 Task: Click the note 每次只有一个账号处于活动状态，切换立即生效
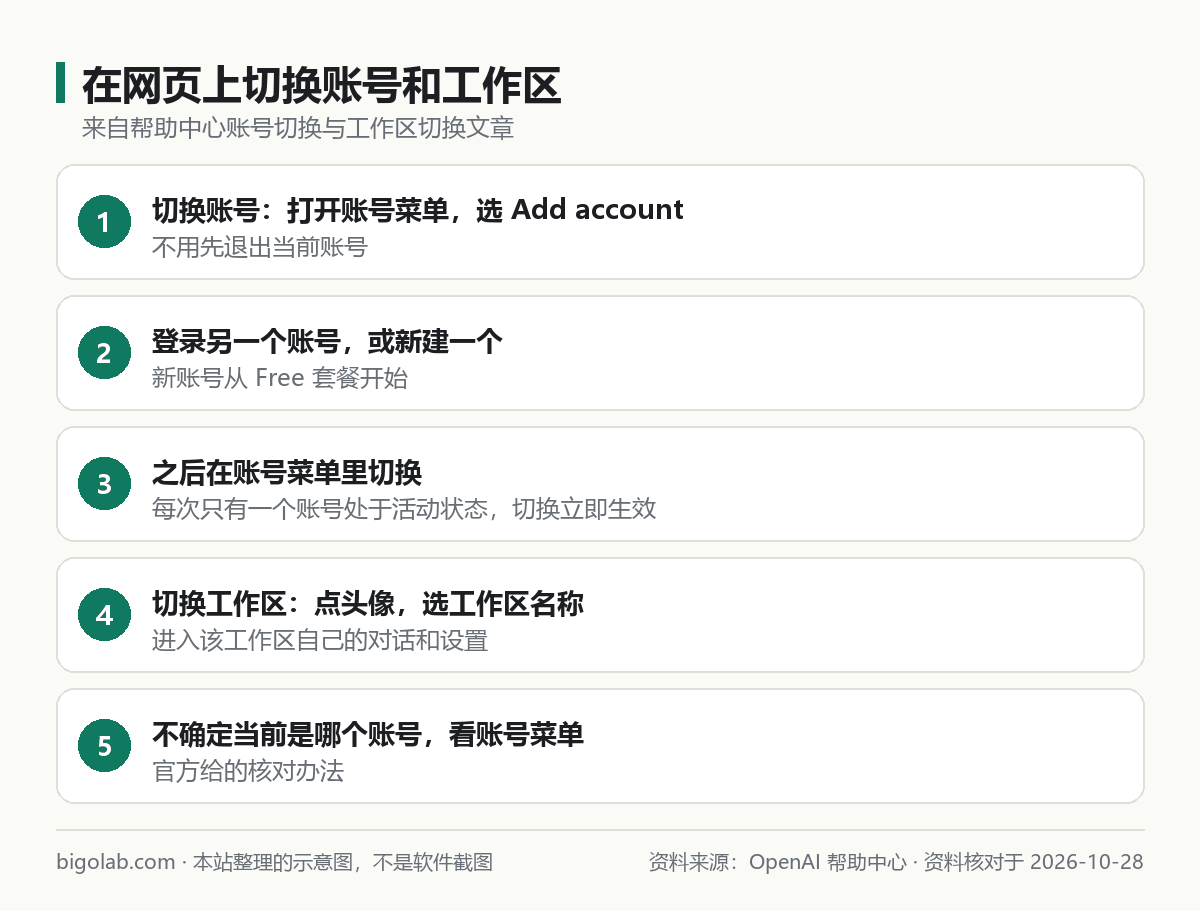[x=404, y=509]
